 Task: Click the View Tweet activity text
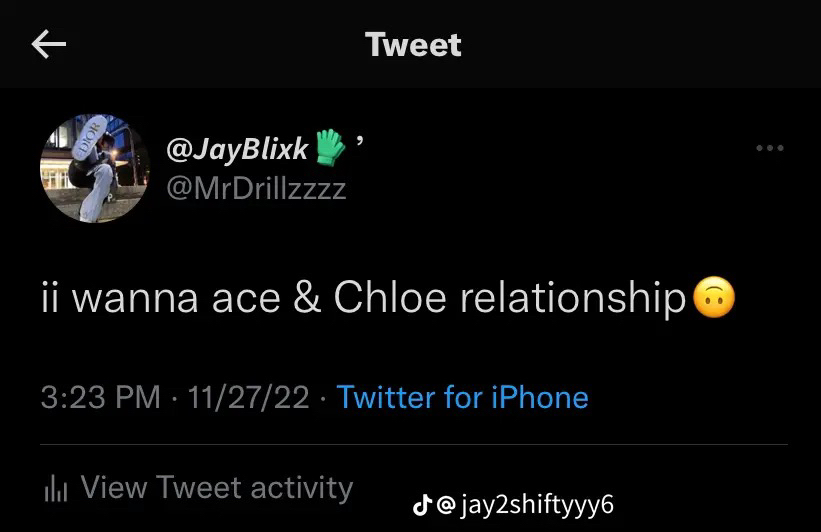(x=217, y=487)
